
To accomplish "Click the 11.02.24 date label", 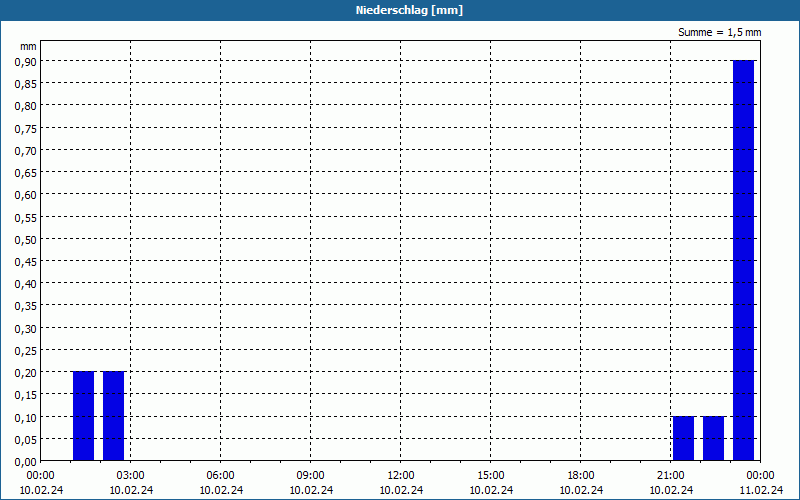I will [x=760, y=490].
